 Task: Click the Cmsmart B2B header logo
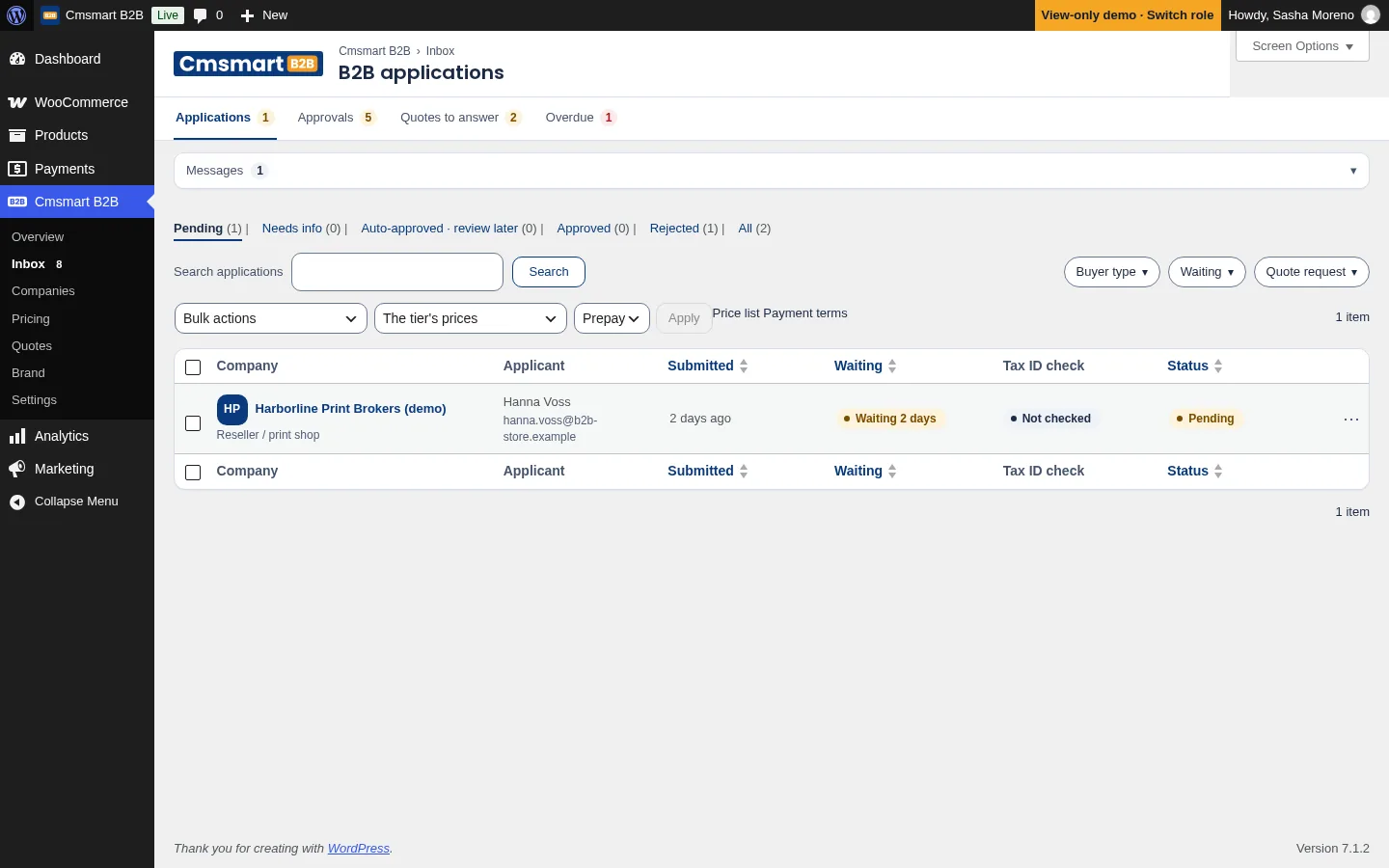[x=248, y=64]
